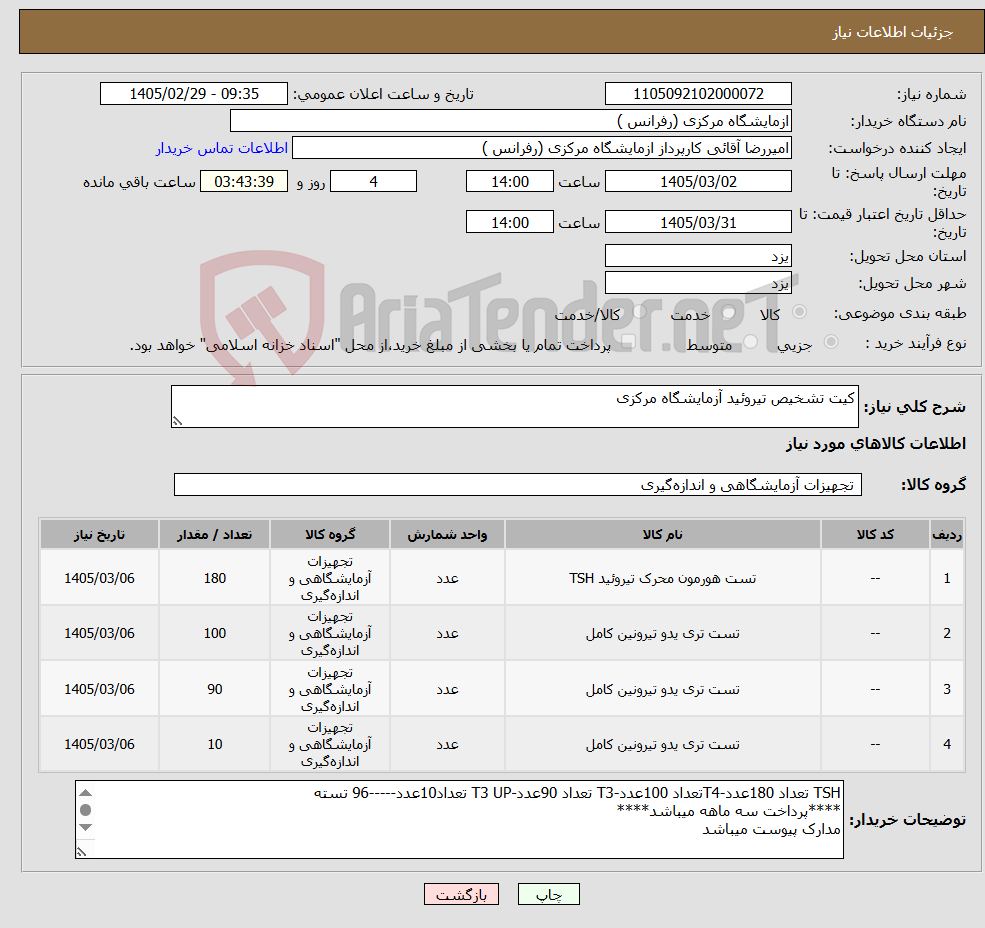Click response deadline time 14:00 field
This screenshot has width=985, height=928.
pos(509,182)
